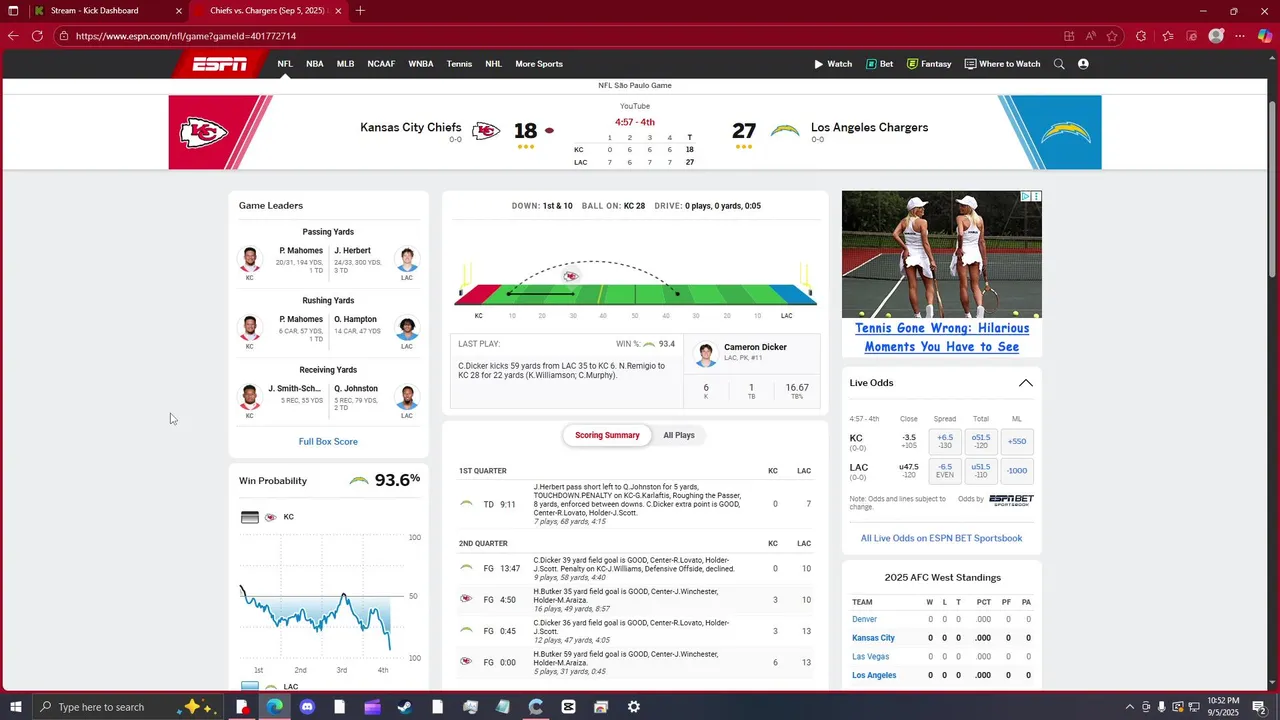Open browser settings and more menu
This screenshot has height=720, width=1280.
pyautogui.click(x=1240, y=36)
